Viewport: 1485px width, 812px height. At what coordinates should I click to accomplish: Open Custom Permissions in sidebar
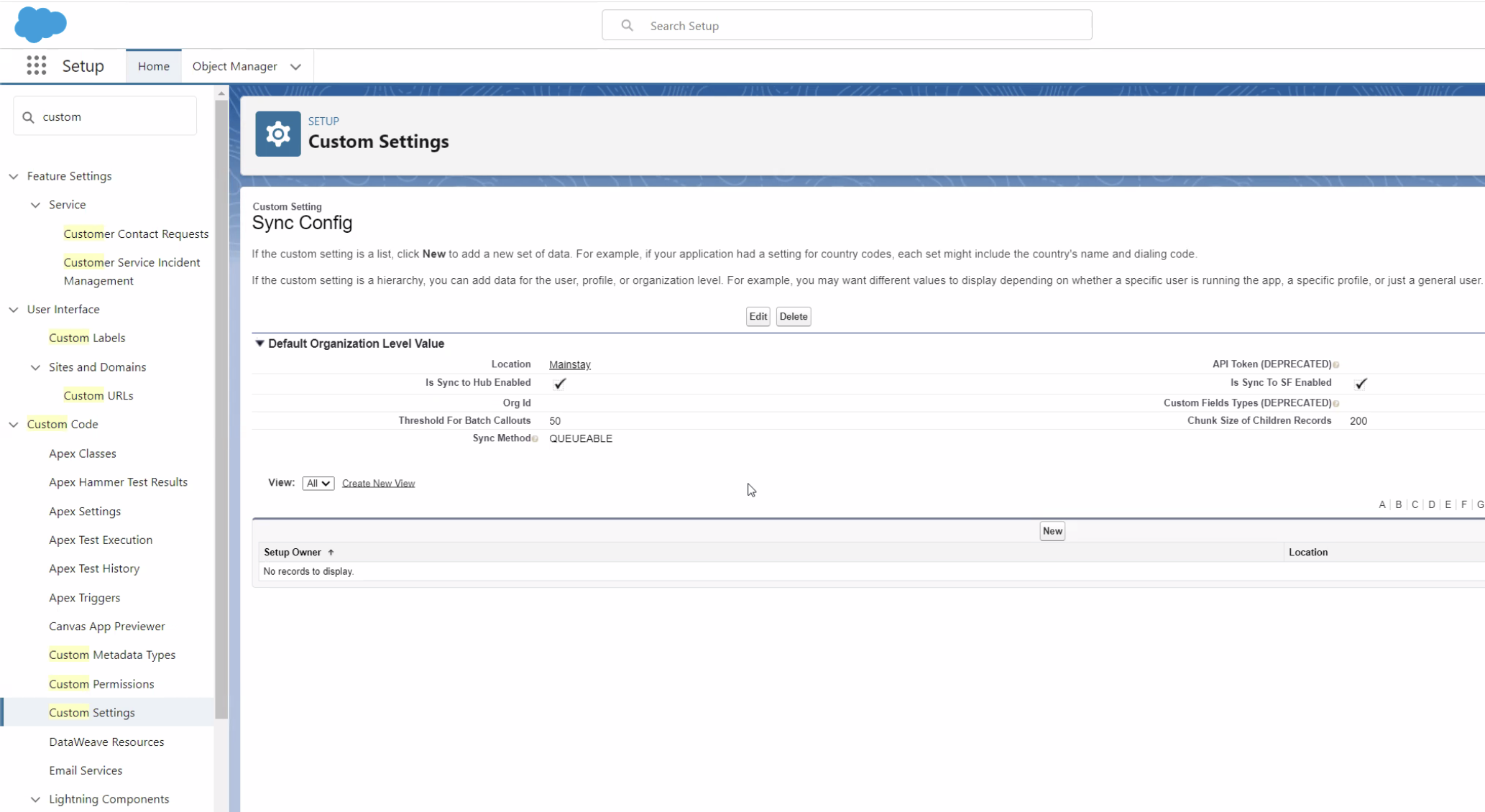click(x=101, y=684)
